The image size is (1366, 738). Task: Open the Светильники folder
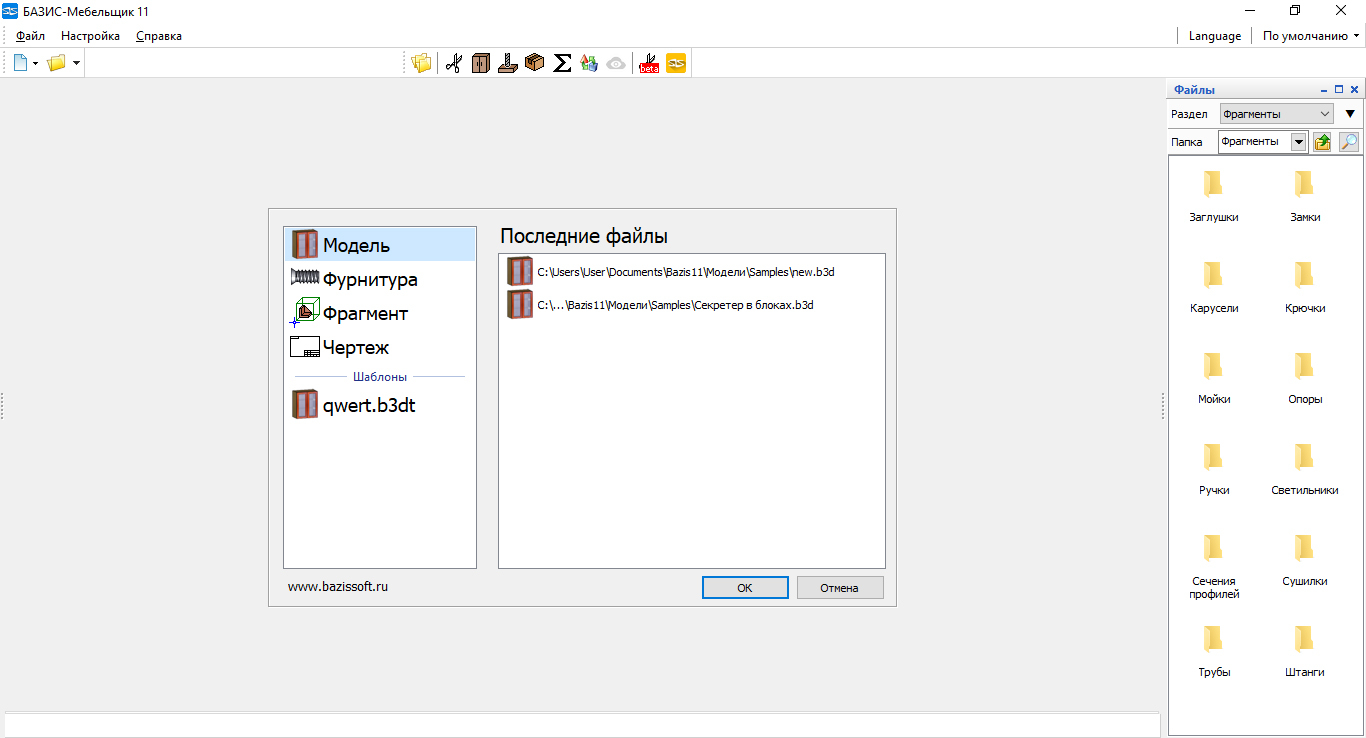pos(1305,470)
